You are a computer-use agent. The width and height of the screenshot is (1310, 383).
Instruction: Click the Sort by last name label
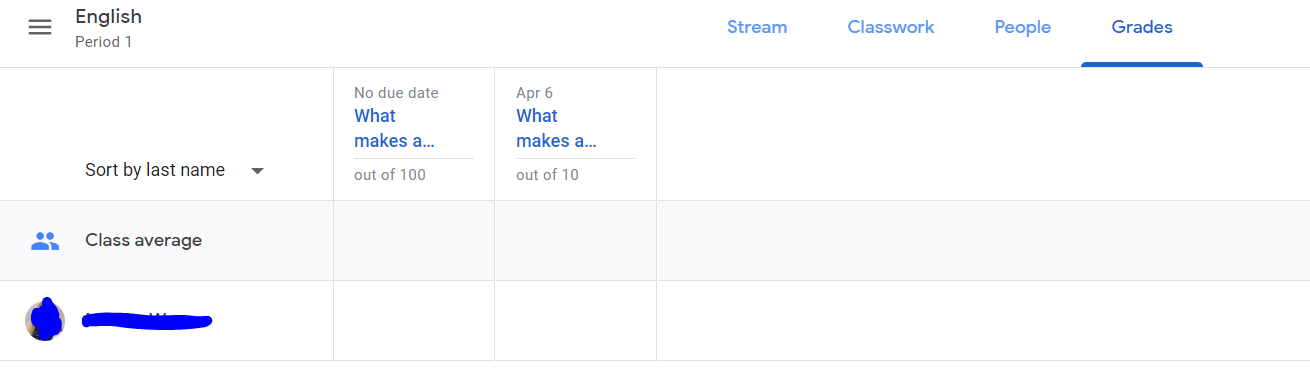coord(155,170)
